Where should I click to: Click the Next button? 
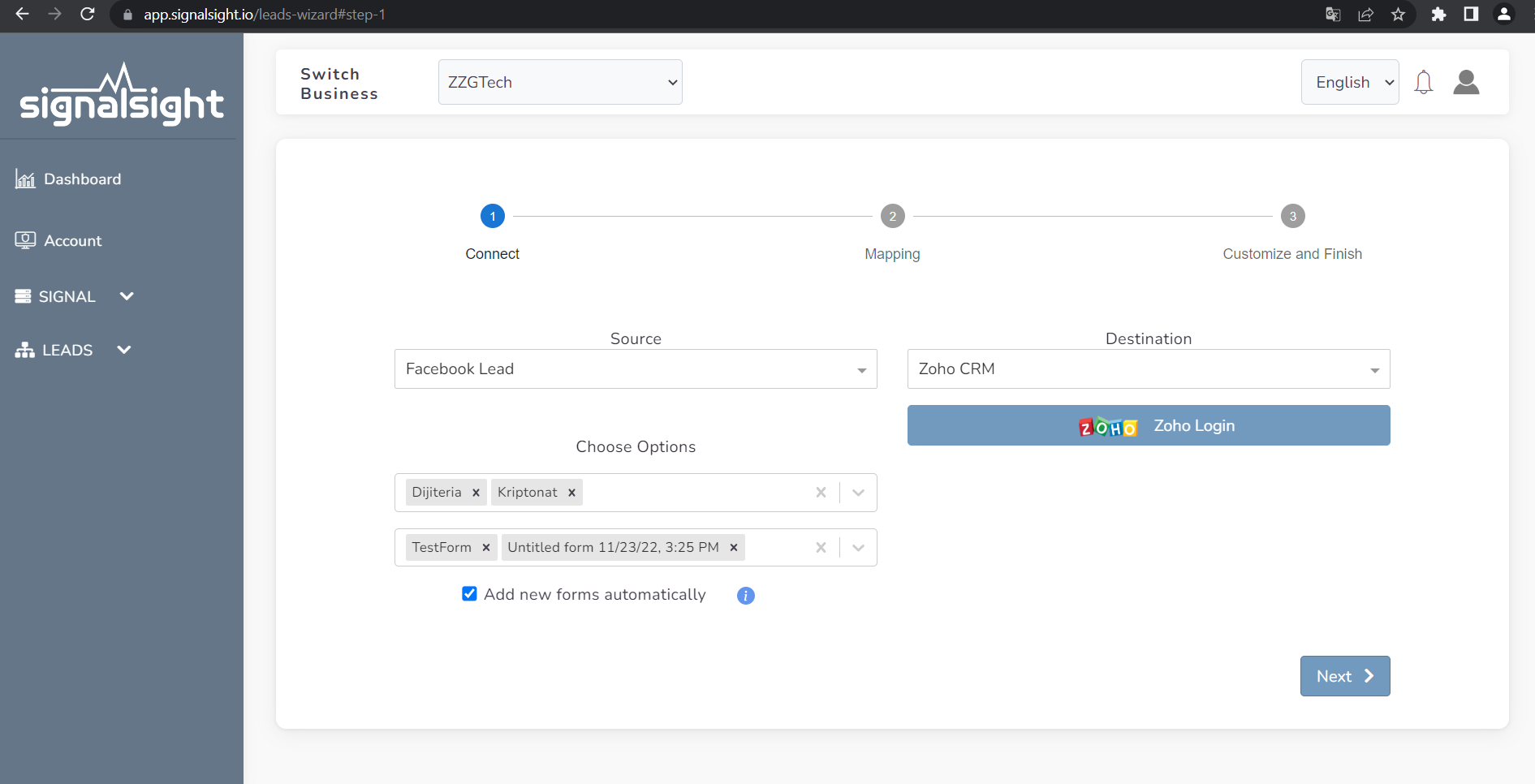coord(1345,676)
